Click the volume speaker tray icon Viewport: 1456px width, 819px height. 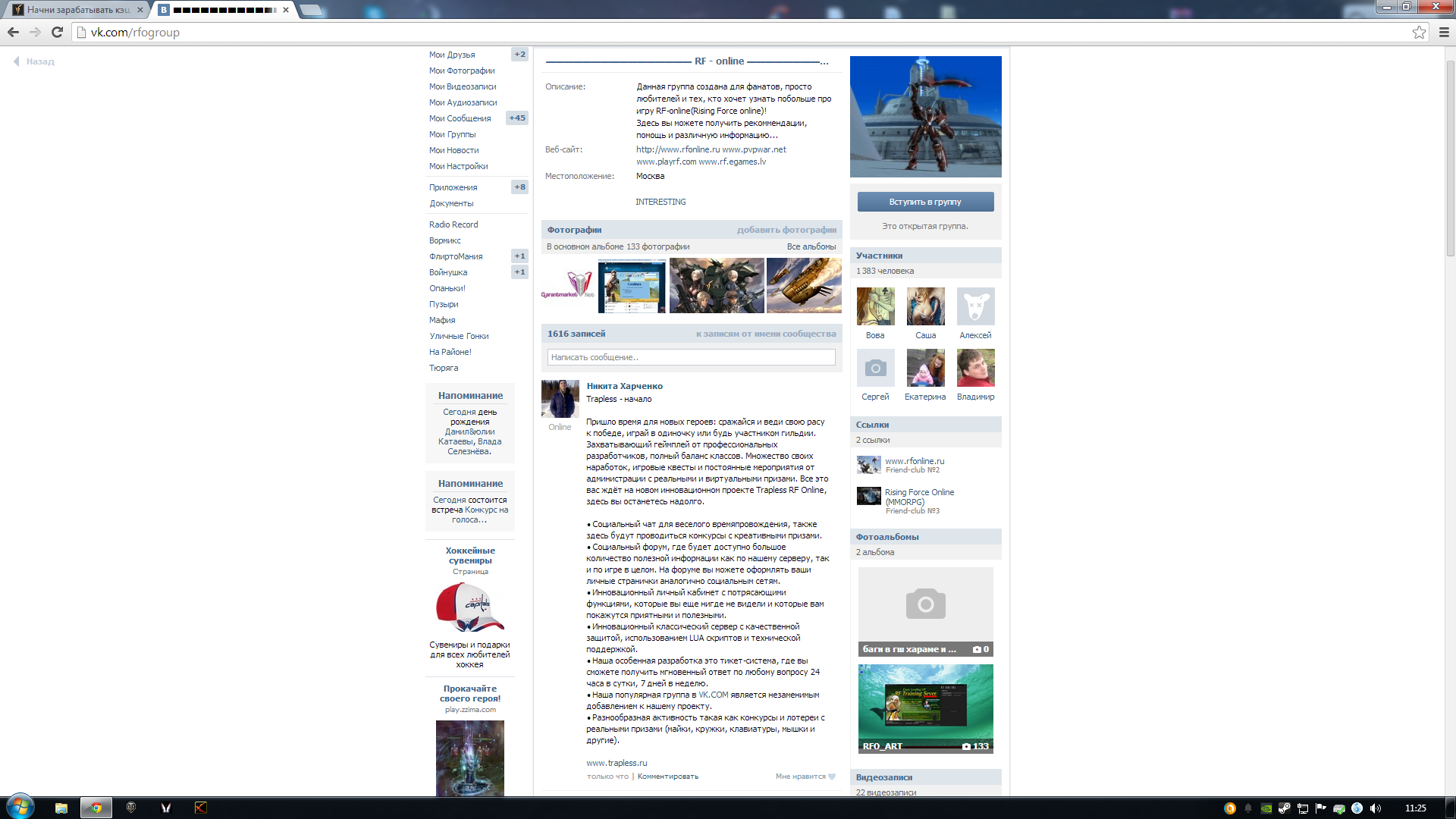tap(1375, 808)
